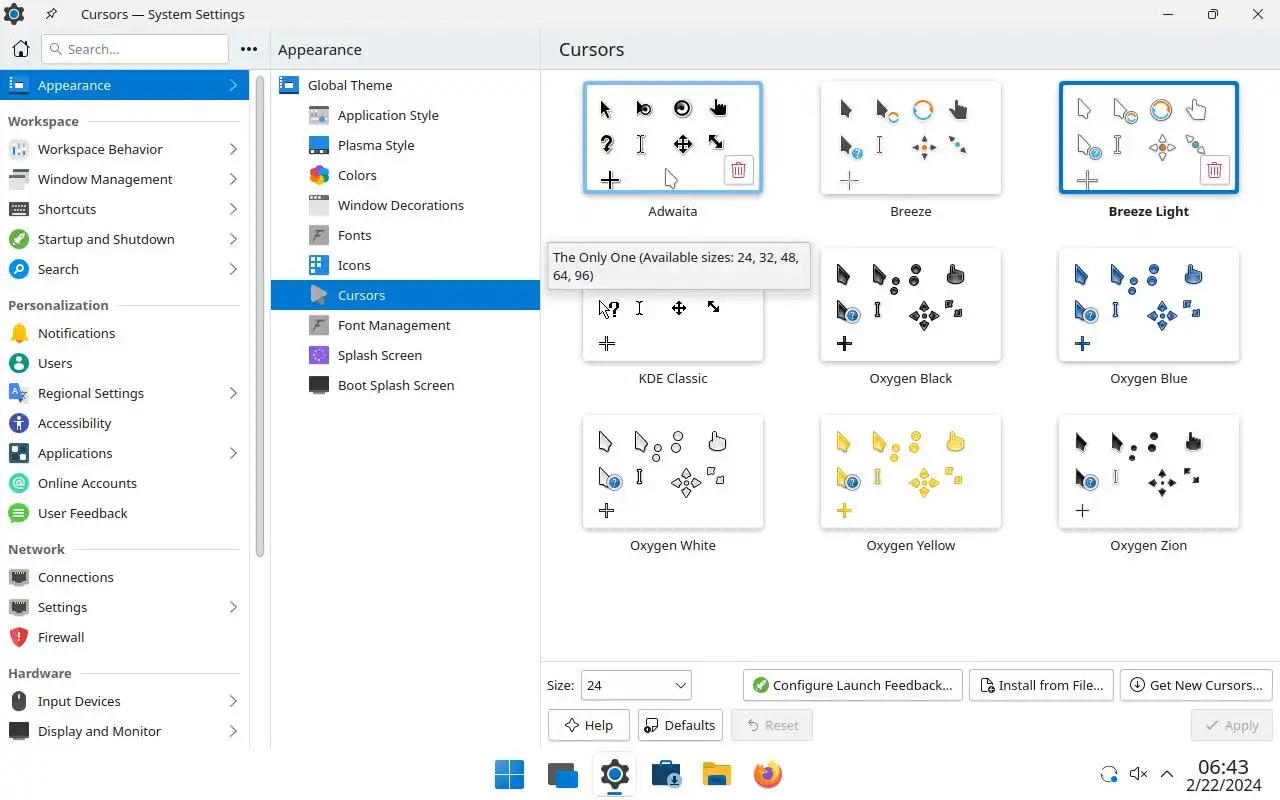Open the file manager from taskbar

[716, 774]
